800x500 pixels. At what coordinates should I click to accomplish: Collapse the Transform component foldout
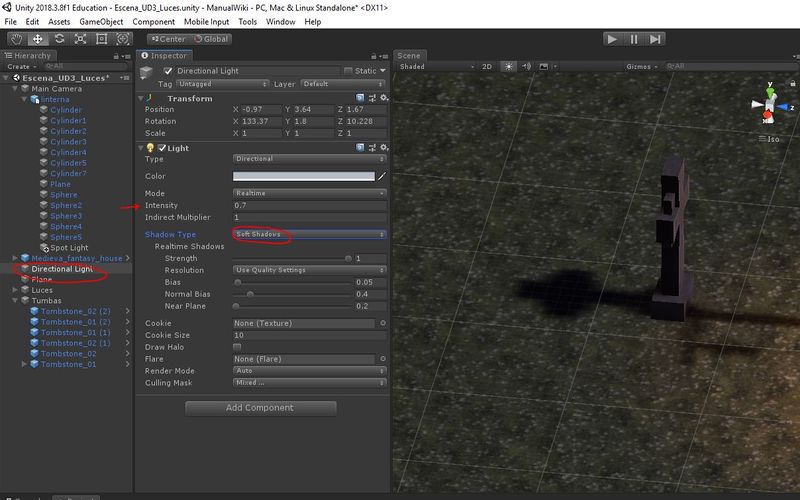(141, 98)
